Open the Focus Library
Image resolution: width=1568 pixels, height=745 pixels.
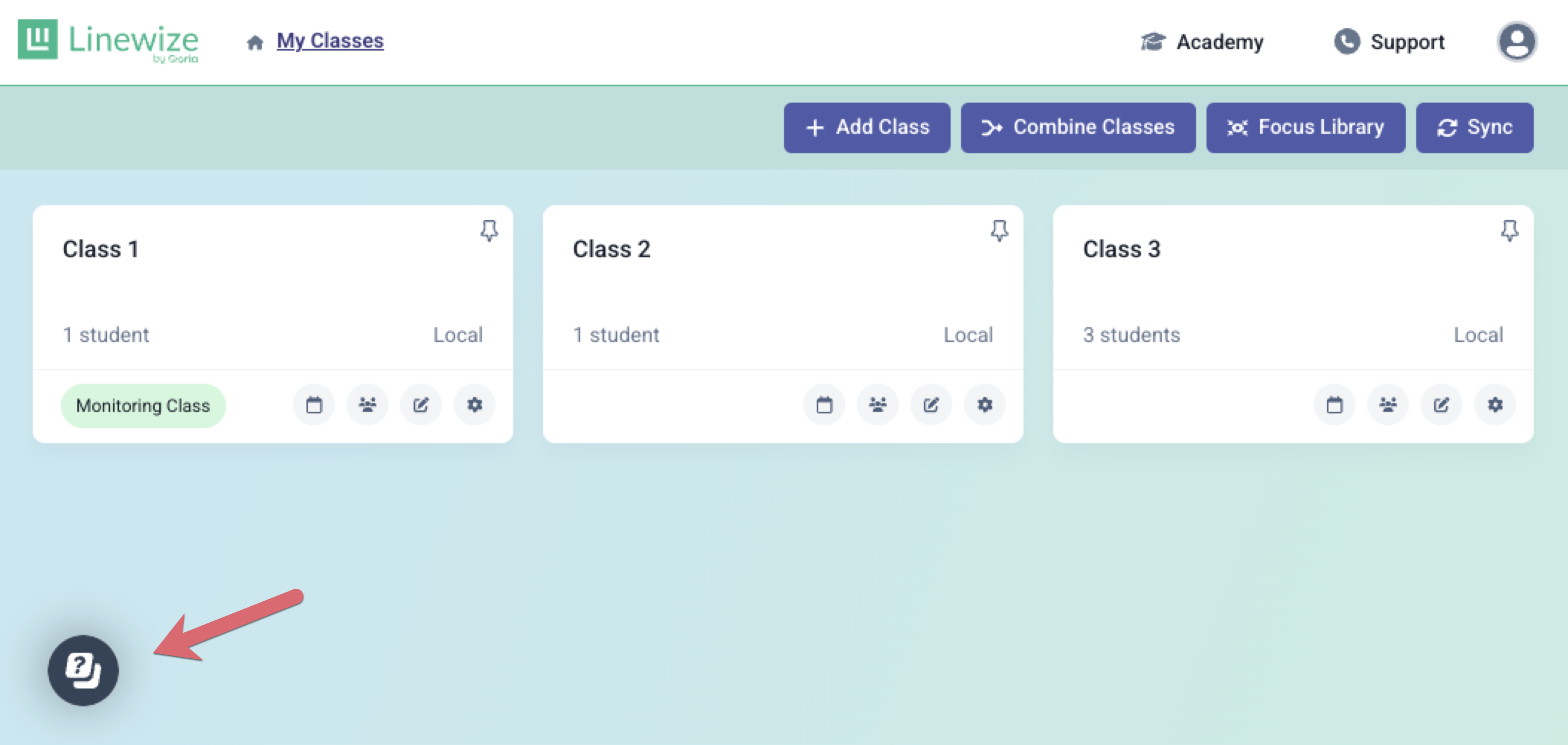1306,127
